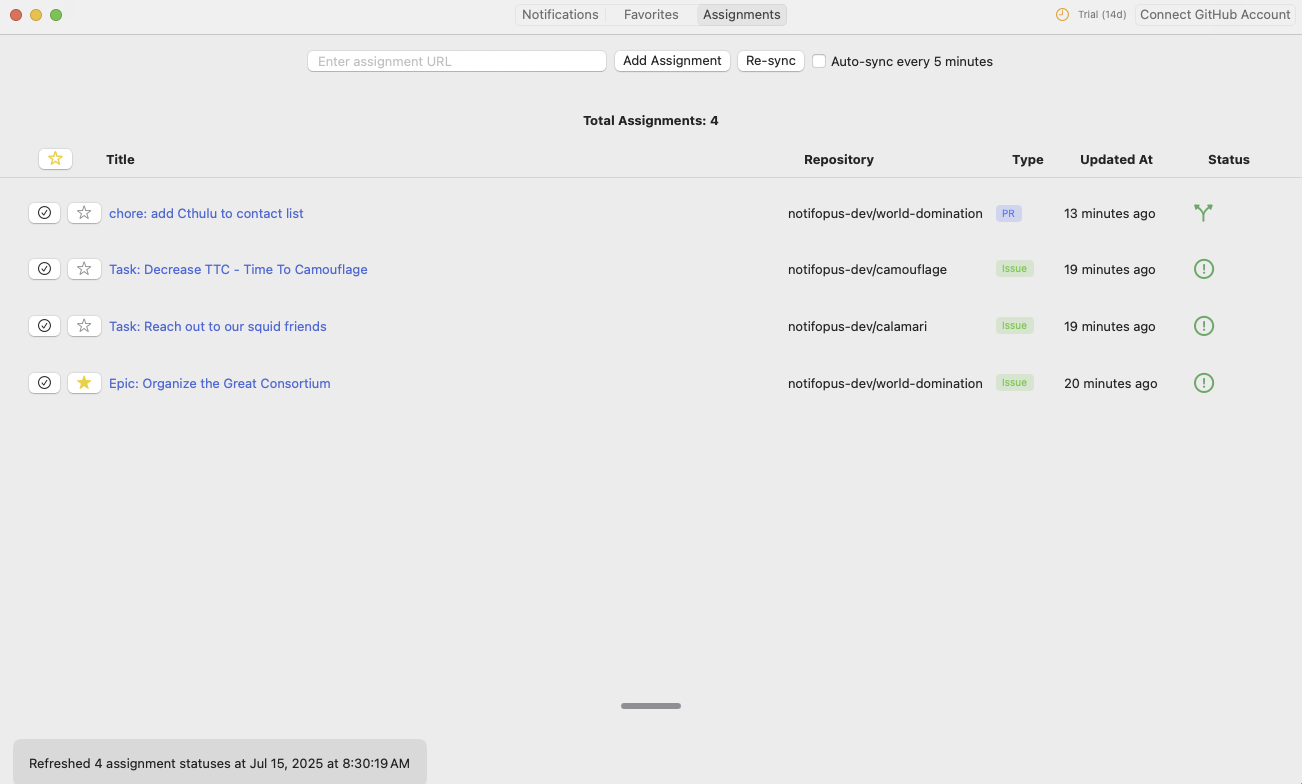Open 'Epic: Organize the Great Consortium' link

point(220,383)
